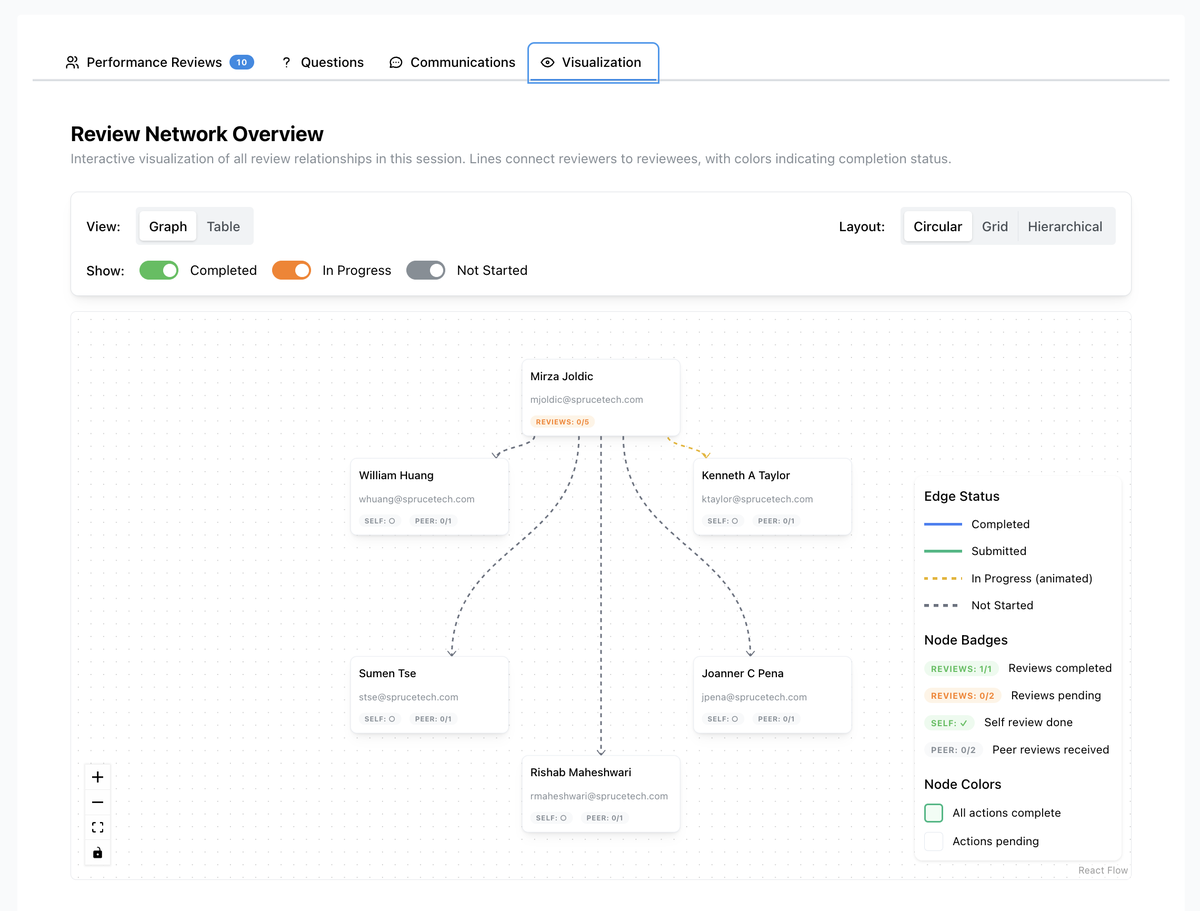The width and height of the screenshot is (1200, 911).
Task: Click the REVIEWS: 0/5 badge on Mirza Joldic
Action: [562, 422]
